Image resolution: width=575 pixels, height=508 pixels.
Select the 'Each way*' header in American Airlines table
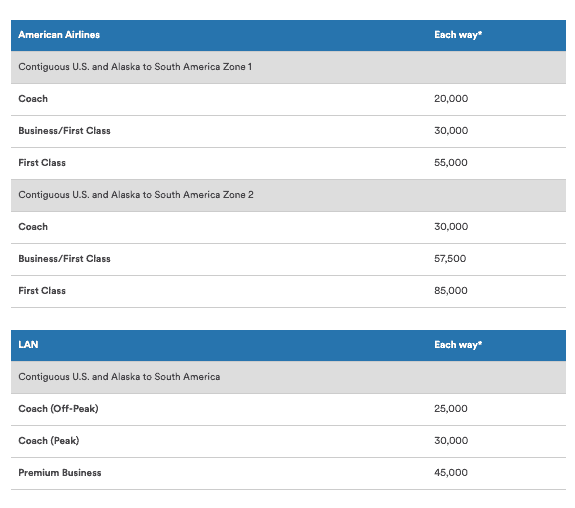[458, 35]
